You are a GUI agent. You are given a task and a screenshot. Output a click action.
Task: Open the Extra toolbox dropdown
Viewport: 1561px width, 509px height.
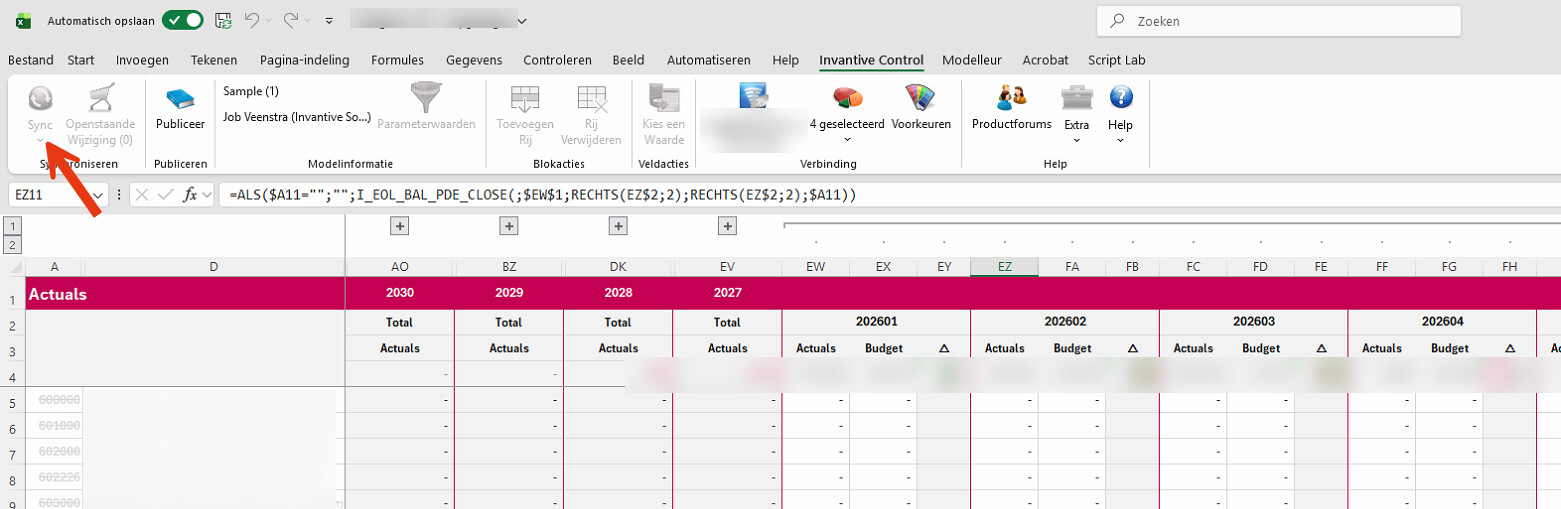[1076, 139]
